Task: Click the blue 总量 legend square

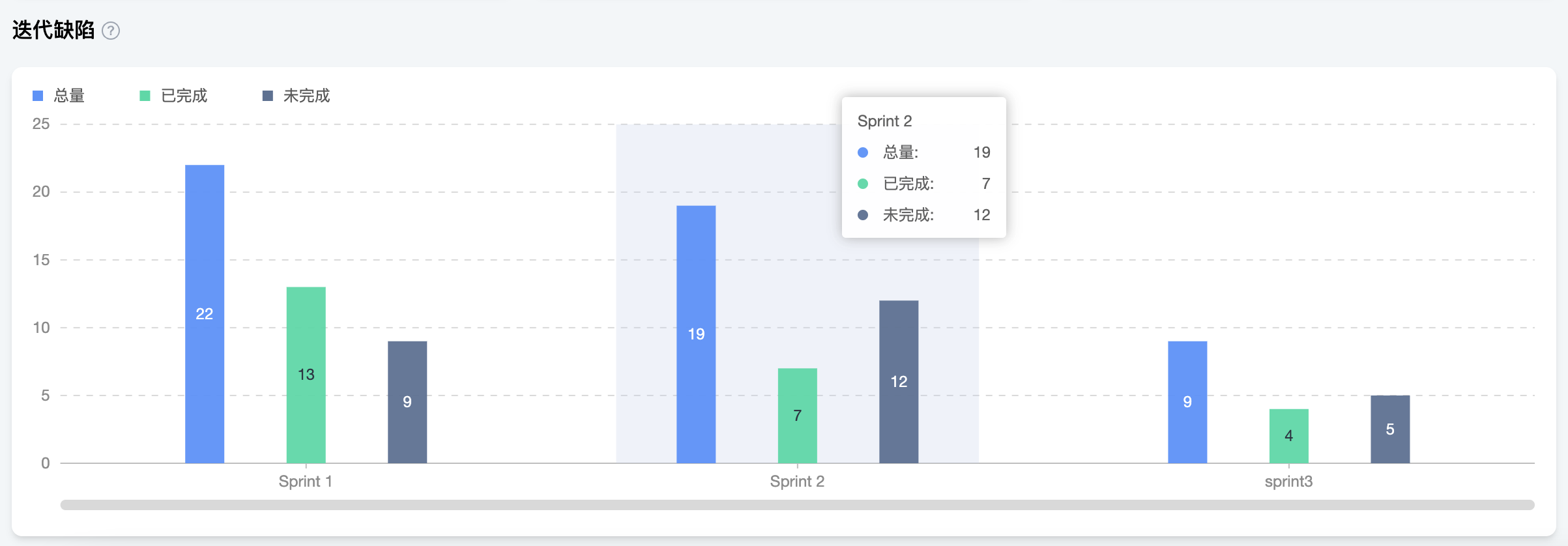Action: pyautogui.click(x=38, y=96)
